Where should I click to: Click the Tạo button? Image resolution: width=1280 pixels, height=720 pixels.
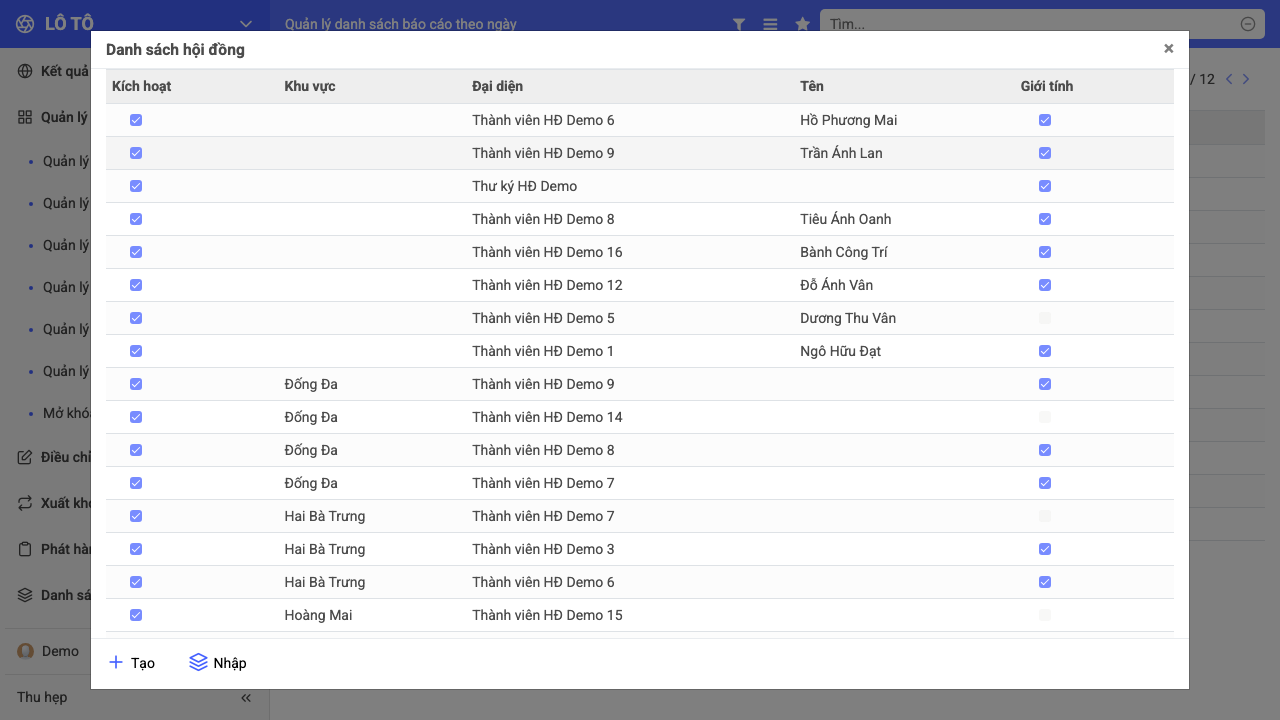(132, 663)
